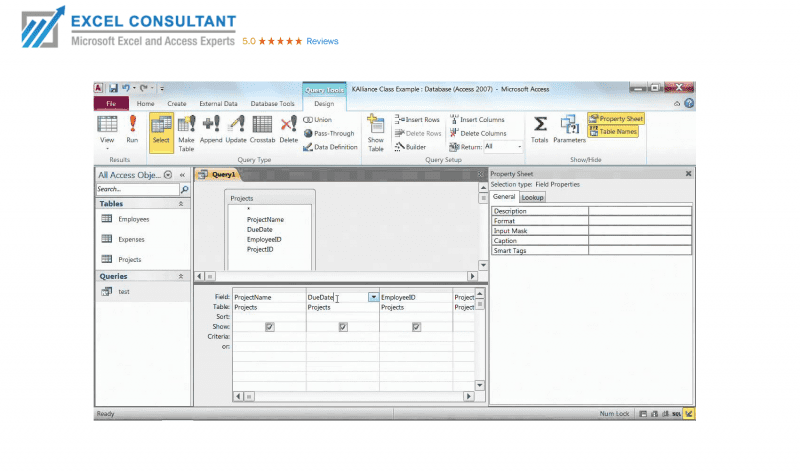Image resolution: width=800 pixels, height=471 pixels.
Task: Open the View button in Results group
Action: pyautogui.click(x=107, y=131)
